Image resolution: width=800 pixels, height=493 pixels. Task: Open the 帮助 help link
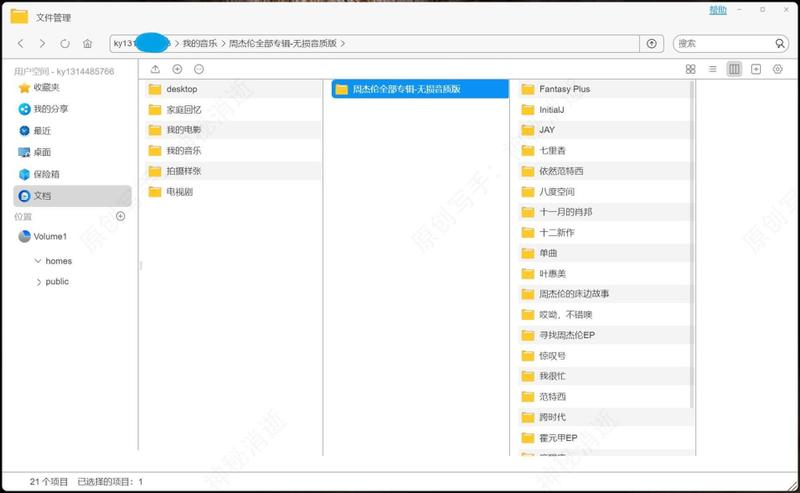coord(717,10)
